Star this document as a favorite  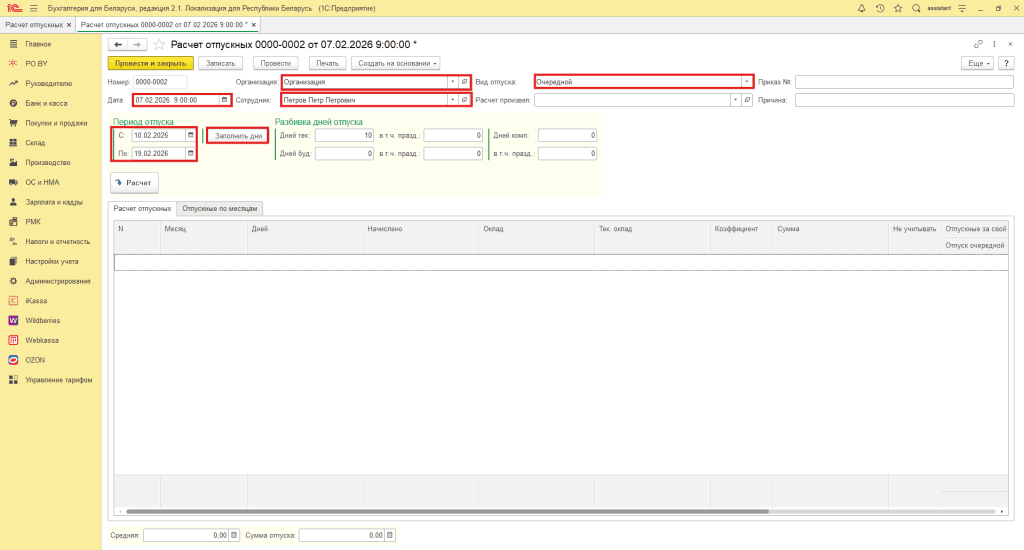pyautogui.click(x=158, y=44)
